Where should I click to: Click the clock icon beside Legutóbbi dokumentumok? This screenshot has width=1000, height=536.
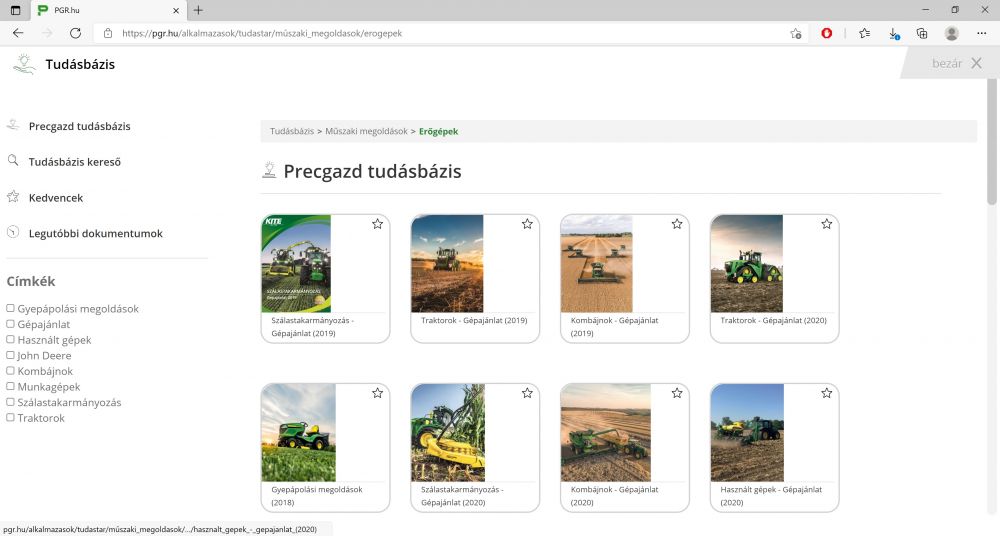[x=13, y=232]
